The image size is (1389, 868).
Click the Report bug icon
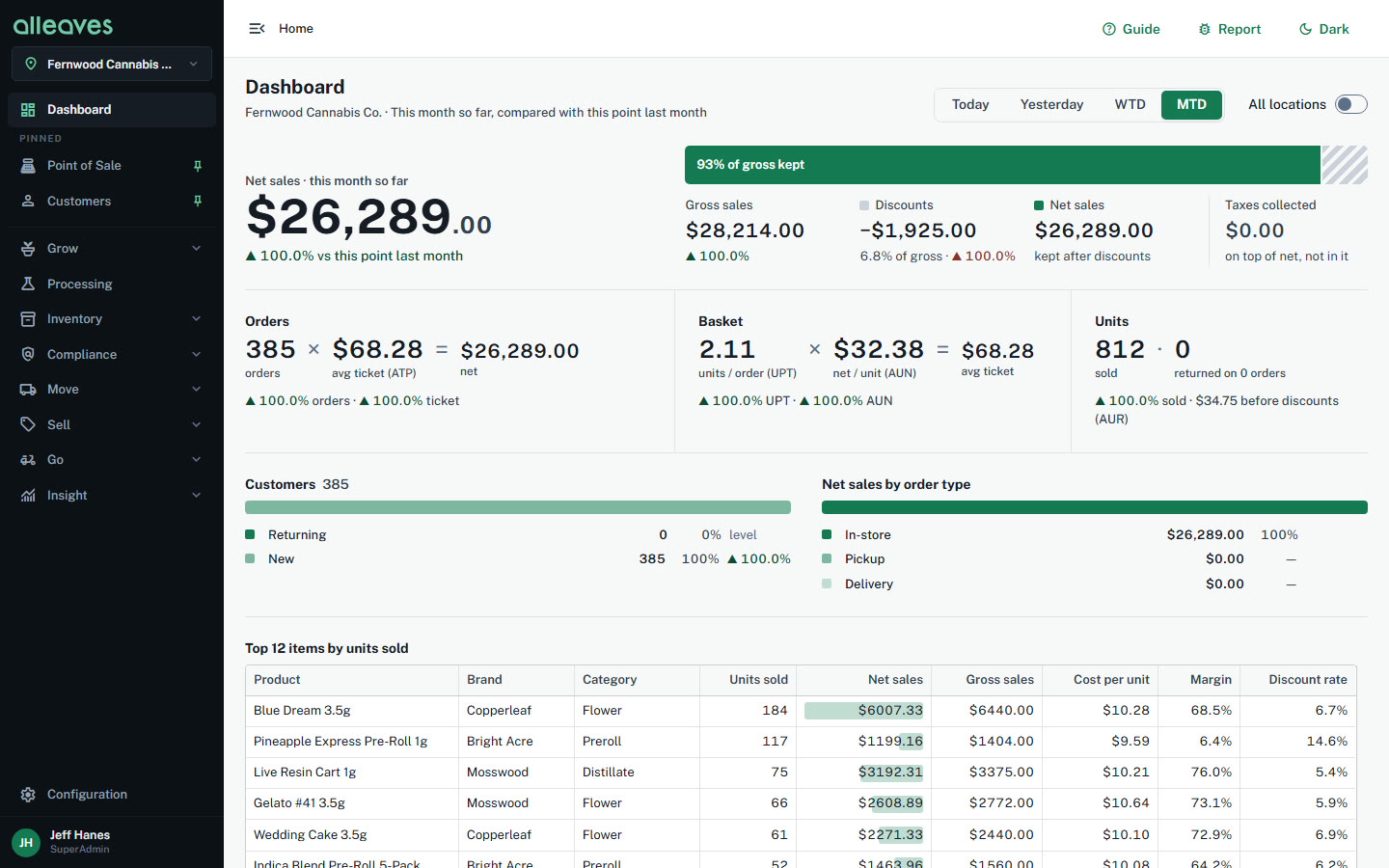[x=1205, y=29]
